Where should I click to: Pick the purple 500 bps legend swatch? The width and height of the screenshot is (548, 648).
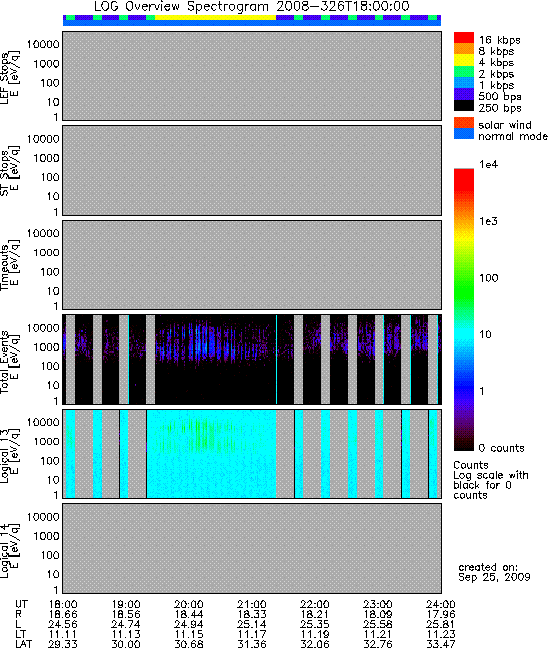464,94
